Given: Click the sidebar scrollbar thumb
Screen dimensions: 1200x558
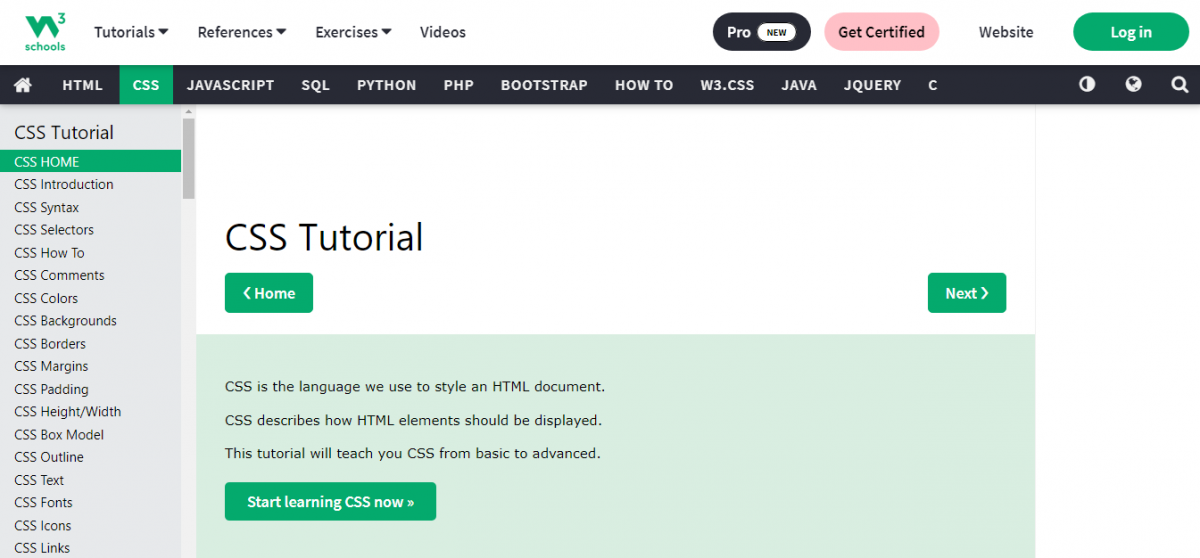Looking at the screenshot, I should [189, 158].
